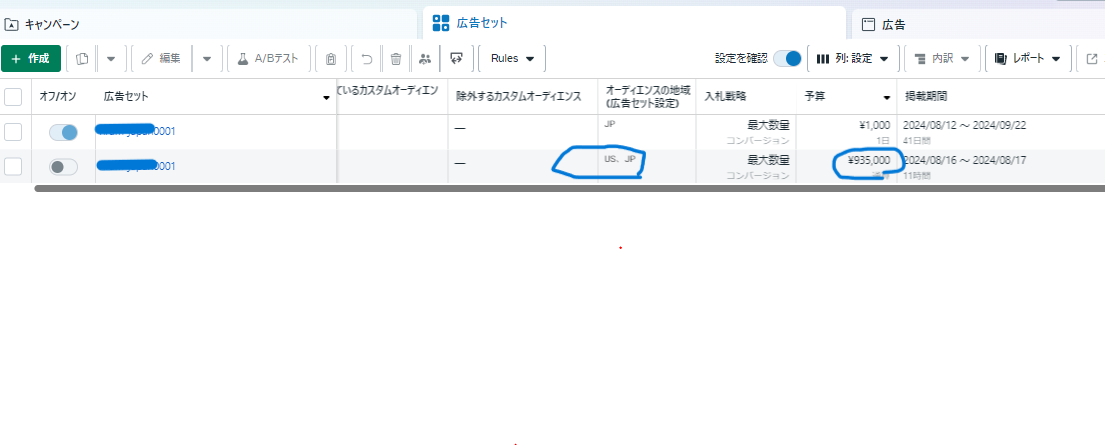Viewport: 1105px width, 445px height.
Task: Click the ¥1,000 budget cell
Action: coord(846,132)
